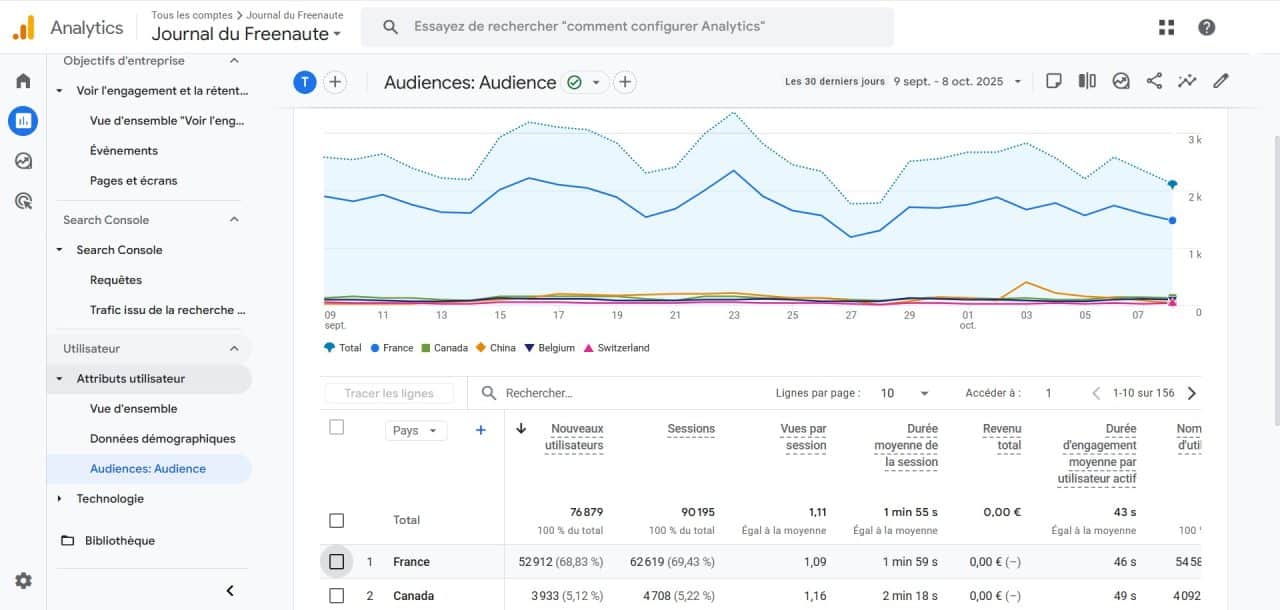Click the compare data columns icon
The image size is (1280, 610).
point(1087,81)
